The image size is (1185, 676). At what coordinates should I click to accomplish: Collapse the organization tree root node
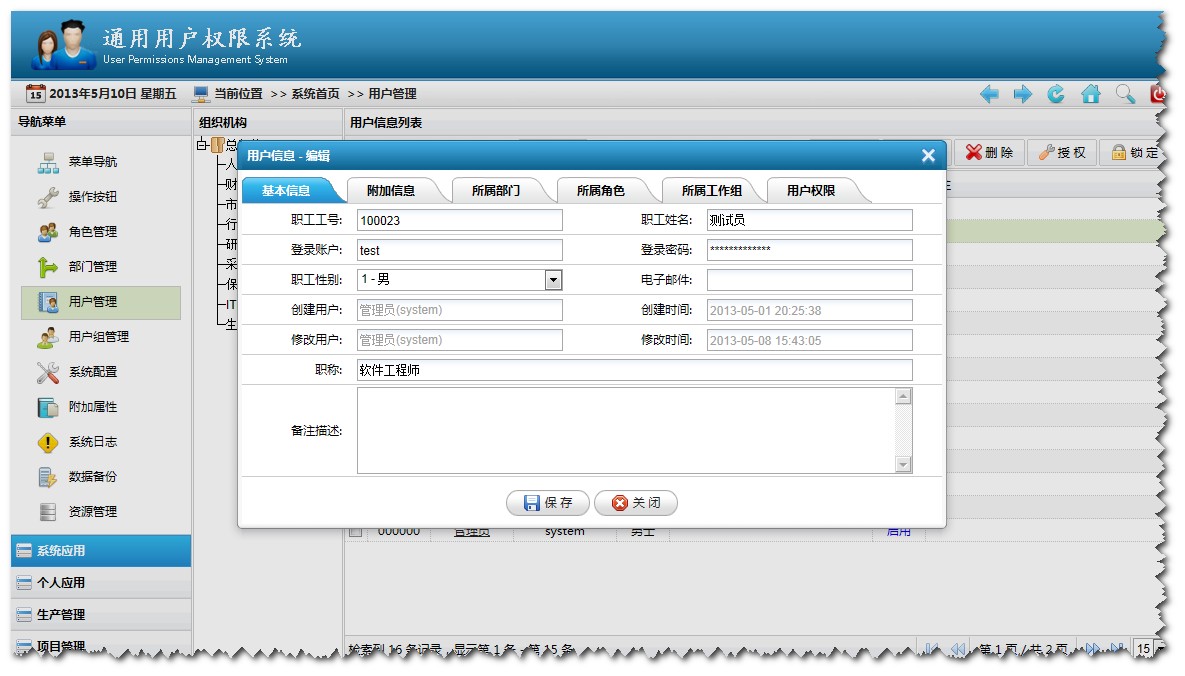pyautogui.click(x=202, y=144)
